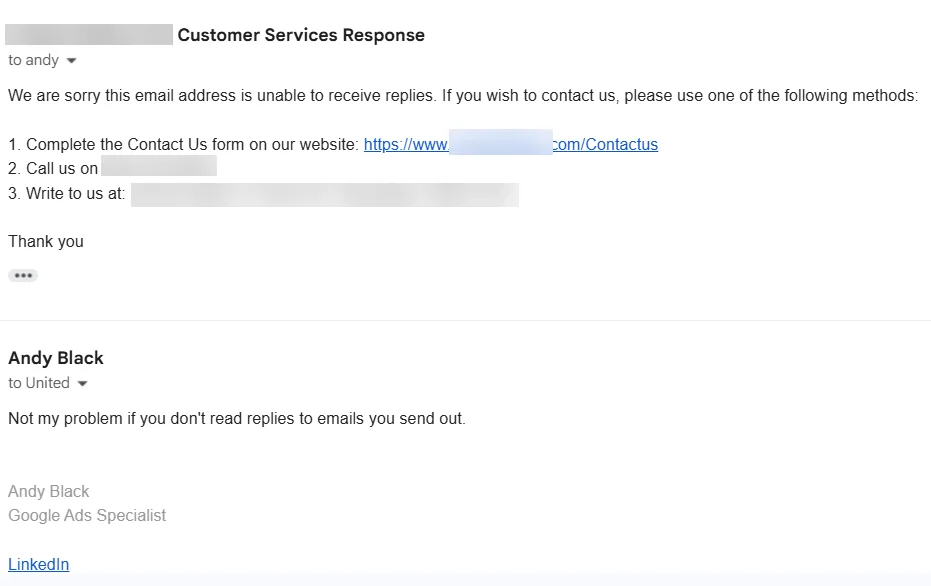Open the LinkedIn signature link
Screen dimensions: 931x586
(x=39, y=564)
